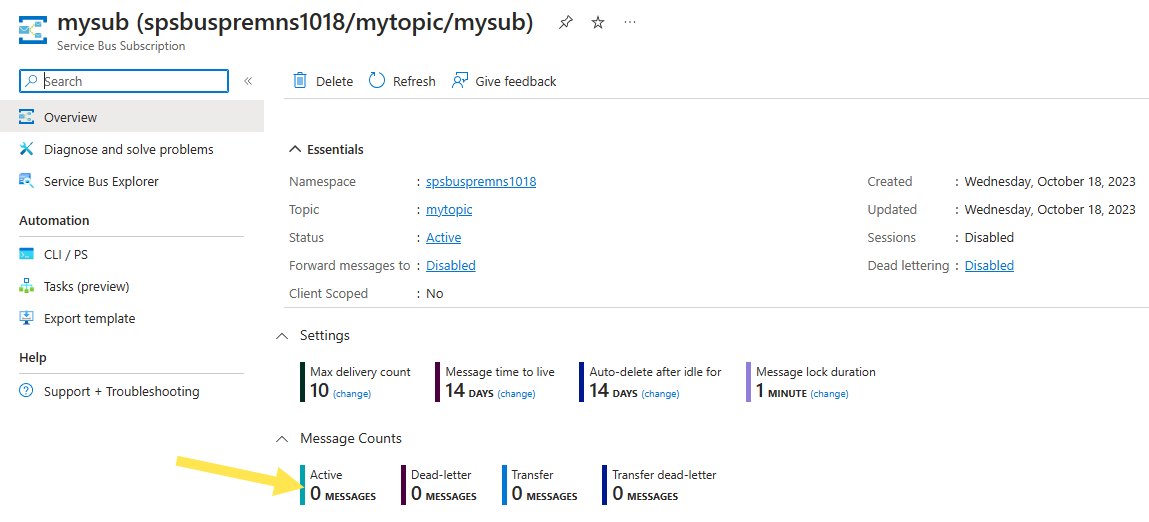Click the Active message count tile
This screenshot has height=522, width=1149.
pyautogui.click(x=339, y=485)
